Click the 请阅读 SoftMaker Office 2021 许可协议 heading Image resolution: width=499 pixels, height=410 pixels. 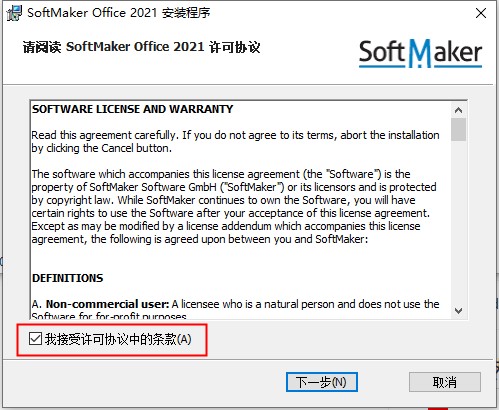point(142,47)
